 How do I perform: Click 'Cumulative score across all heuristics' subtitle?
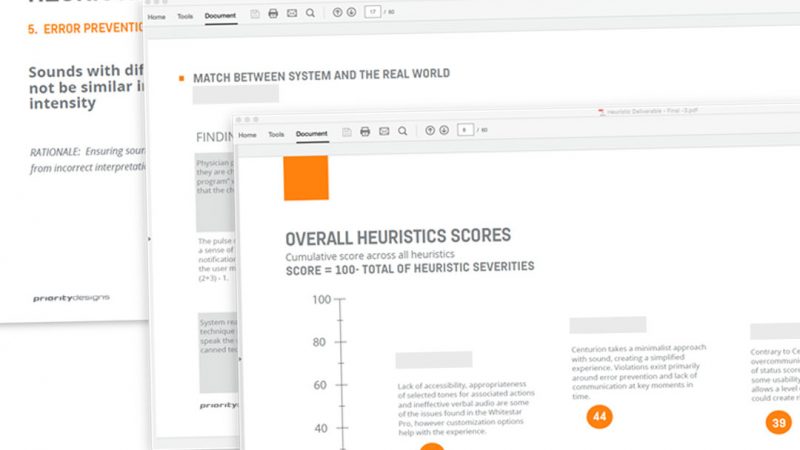click(370, 255)
